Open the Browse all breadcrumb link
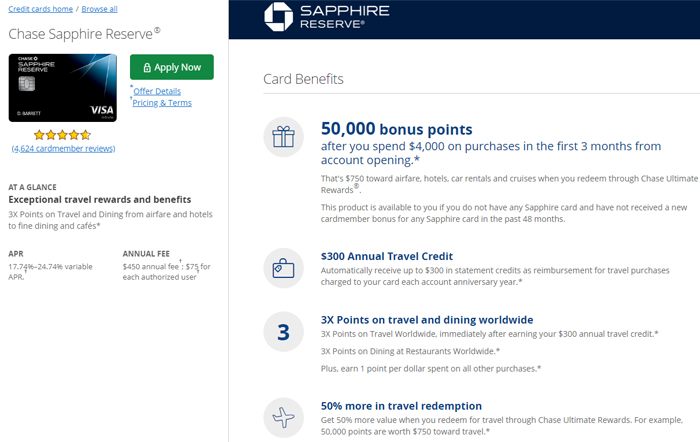The height and width of the screenshot is (442, 700). (x=100, y=9)
